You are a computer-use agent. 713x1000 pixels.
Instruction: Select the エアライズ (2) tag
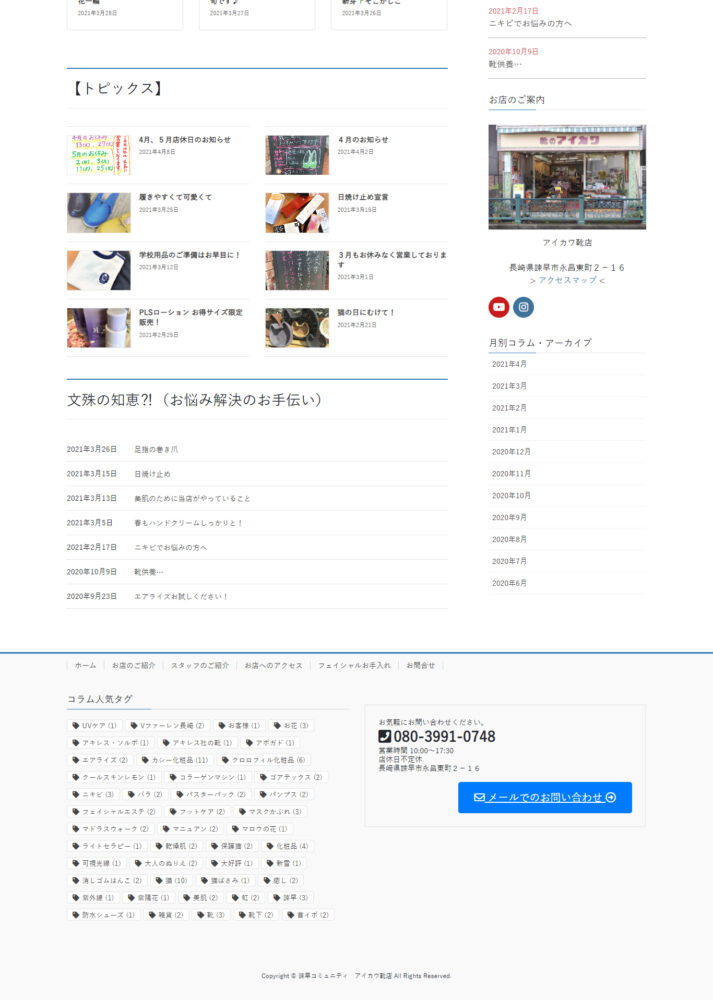coord(100,760)
